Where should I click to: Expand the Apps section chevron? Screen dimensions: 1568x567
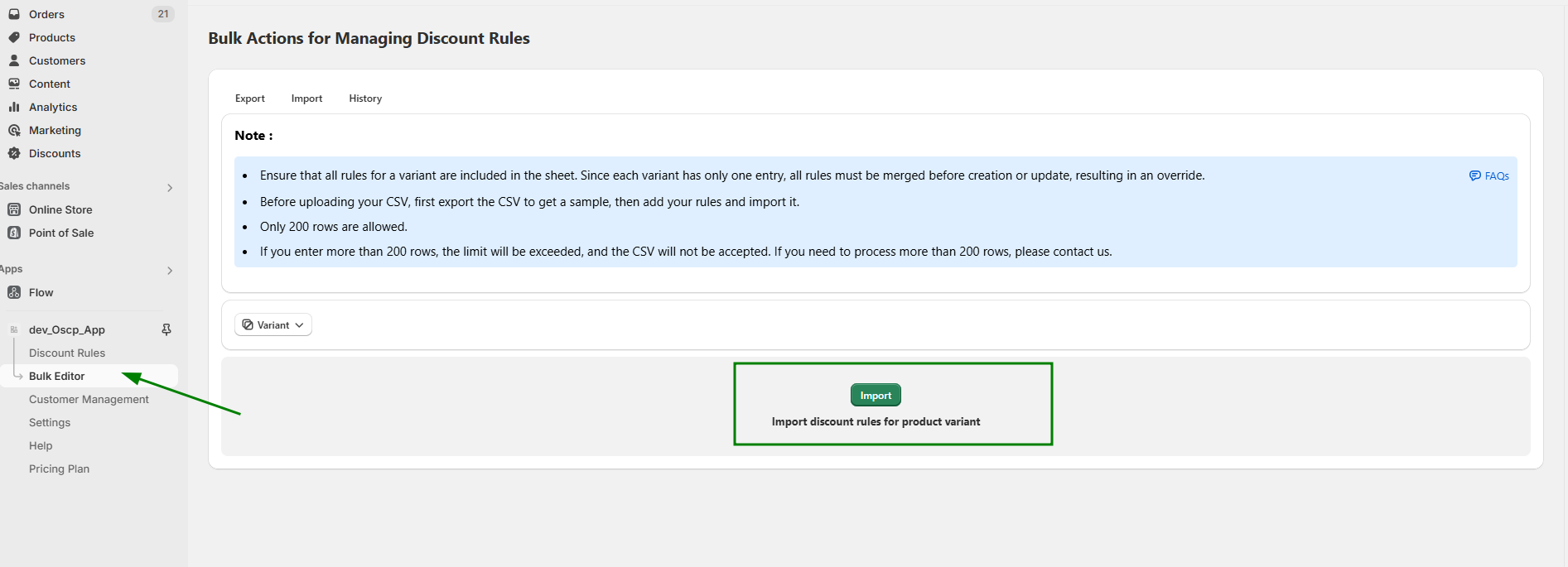[x=170, y=270]
